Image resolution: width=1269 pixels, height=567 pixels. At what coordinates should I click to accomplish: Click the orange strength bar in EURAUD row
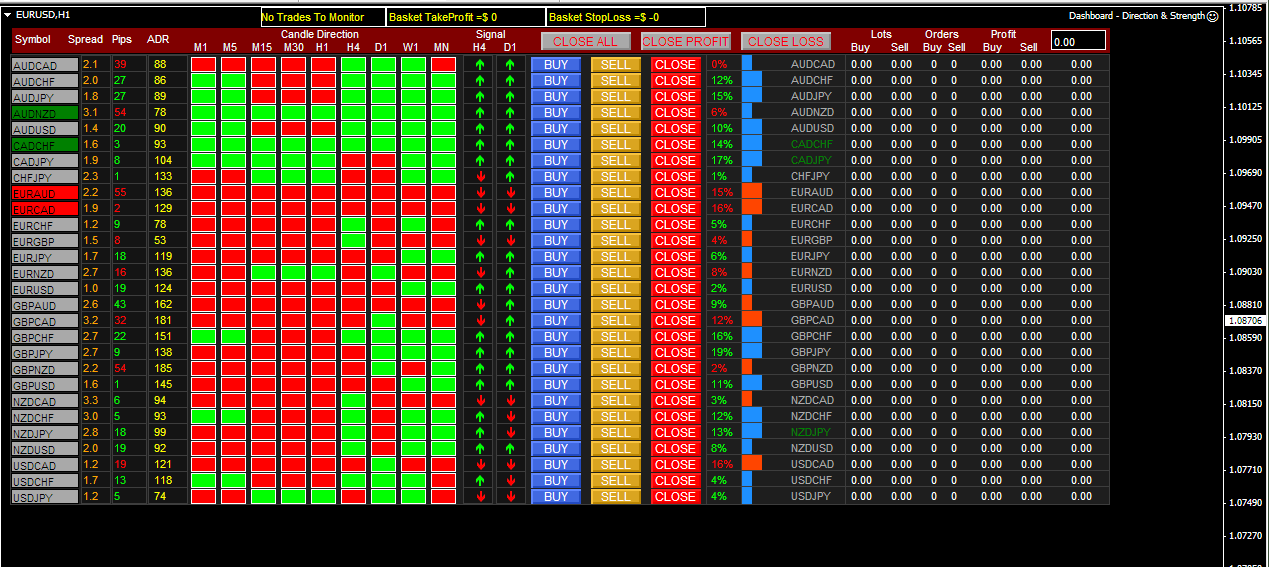[x=751, y=192]
